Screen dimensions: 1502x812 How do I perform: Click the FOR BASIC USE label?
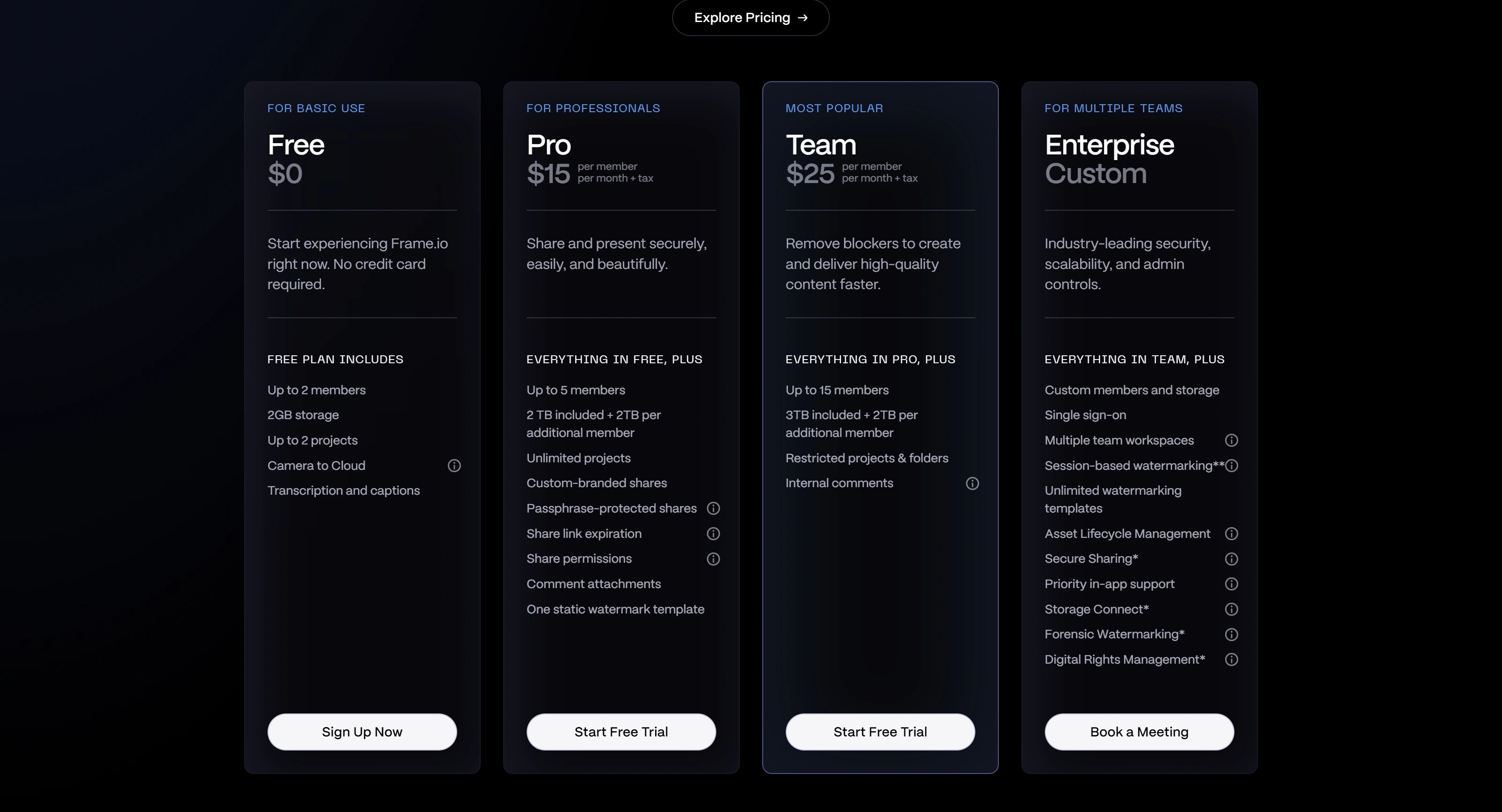pyautogui.click(x=316, y=108)
